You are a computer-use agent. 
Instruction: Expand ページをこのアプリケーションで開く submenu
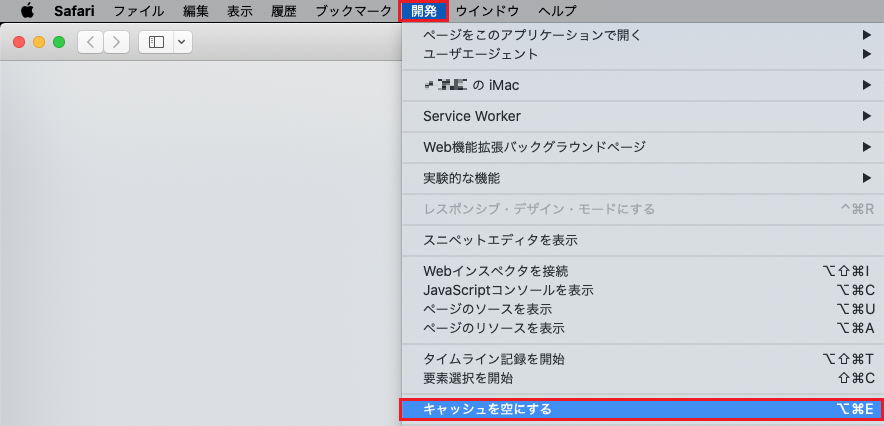(x=643, y=36)
